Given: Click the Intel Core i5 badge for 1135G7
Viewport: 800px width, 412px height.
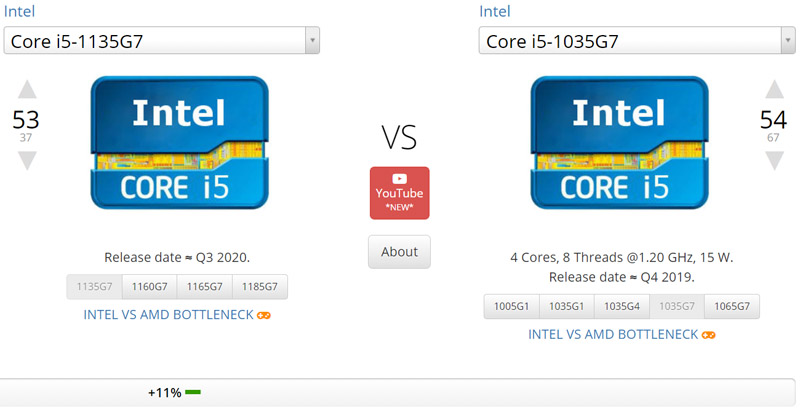Looking at the screenshot, I should click(x=180, y=142).
